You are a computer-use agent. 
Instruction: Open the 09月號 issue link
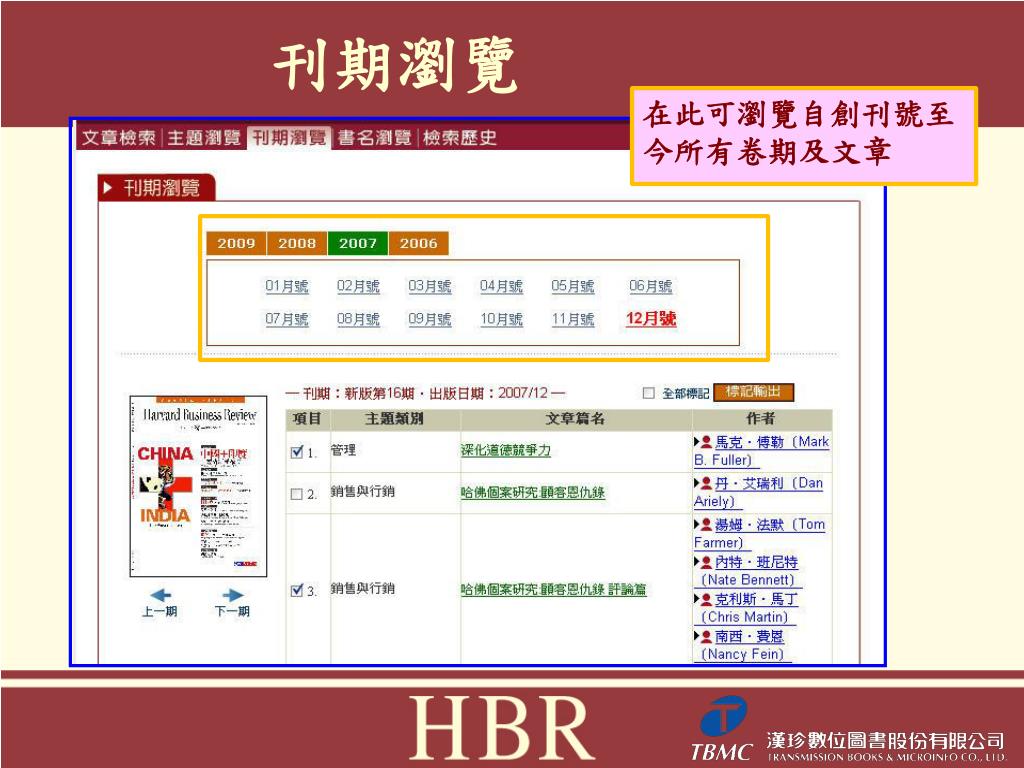pos(430,319)
